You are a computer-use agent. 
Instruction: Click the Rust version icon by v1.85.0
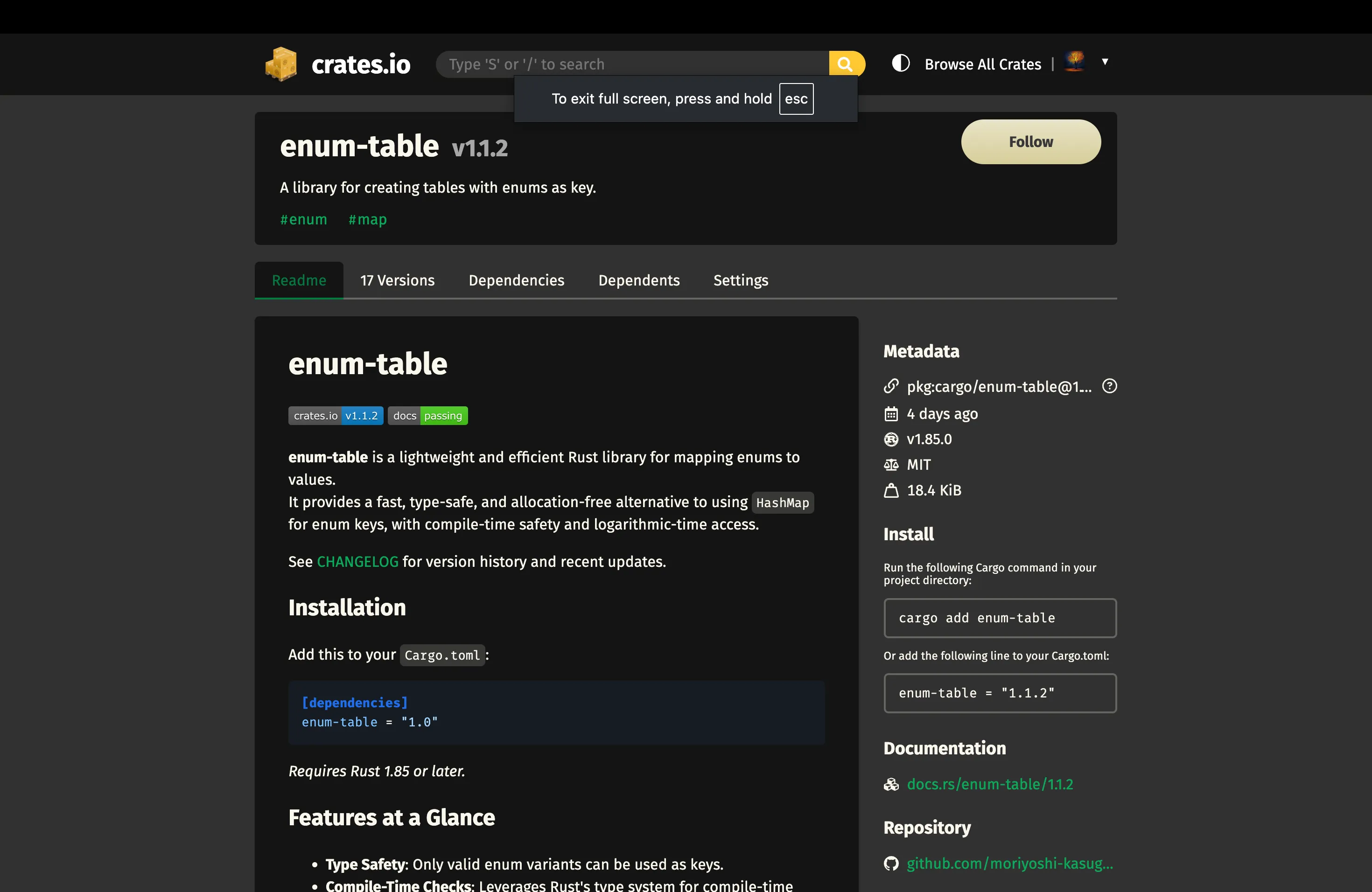pyautogui.click(x=891, y=439)
